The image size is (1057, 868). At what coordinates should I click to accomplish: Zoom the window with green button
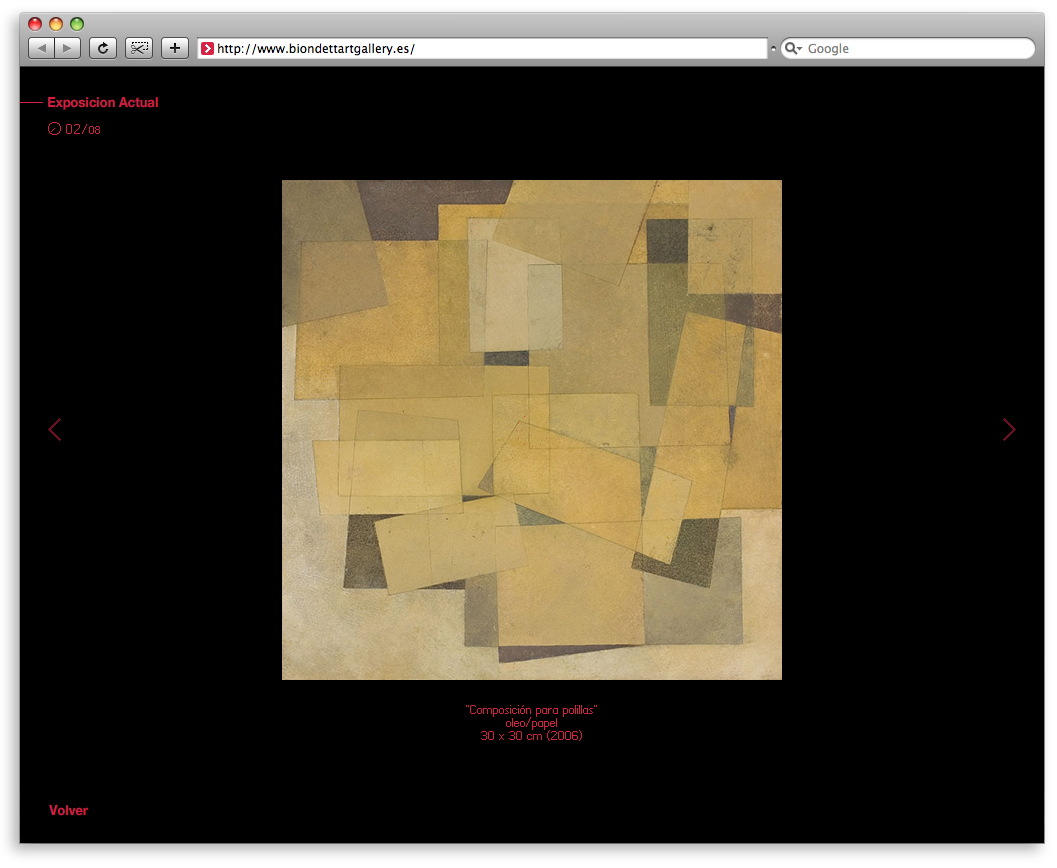tap(77, 24)
